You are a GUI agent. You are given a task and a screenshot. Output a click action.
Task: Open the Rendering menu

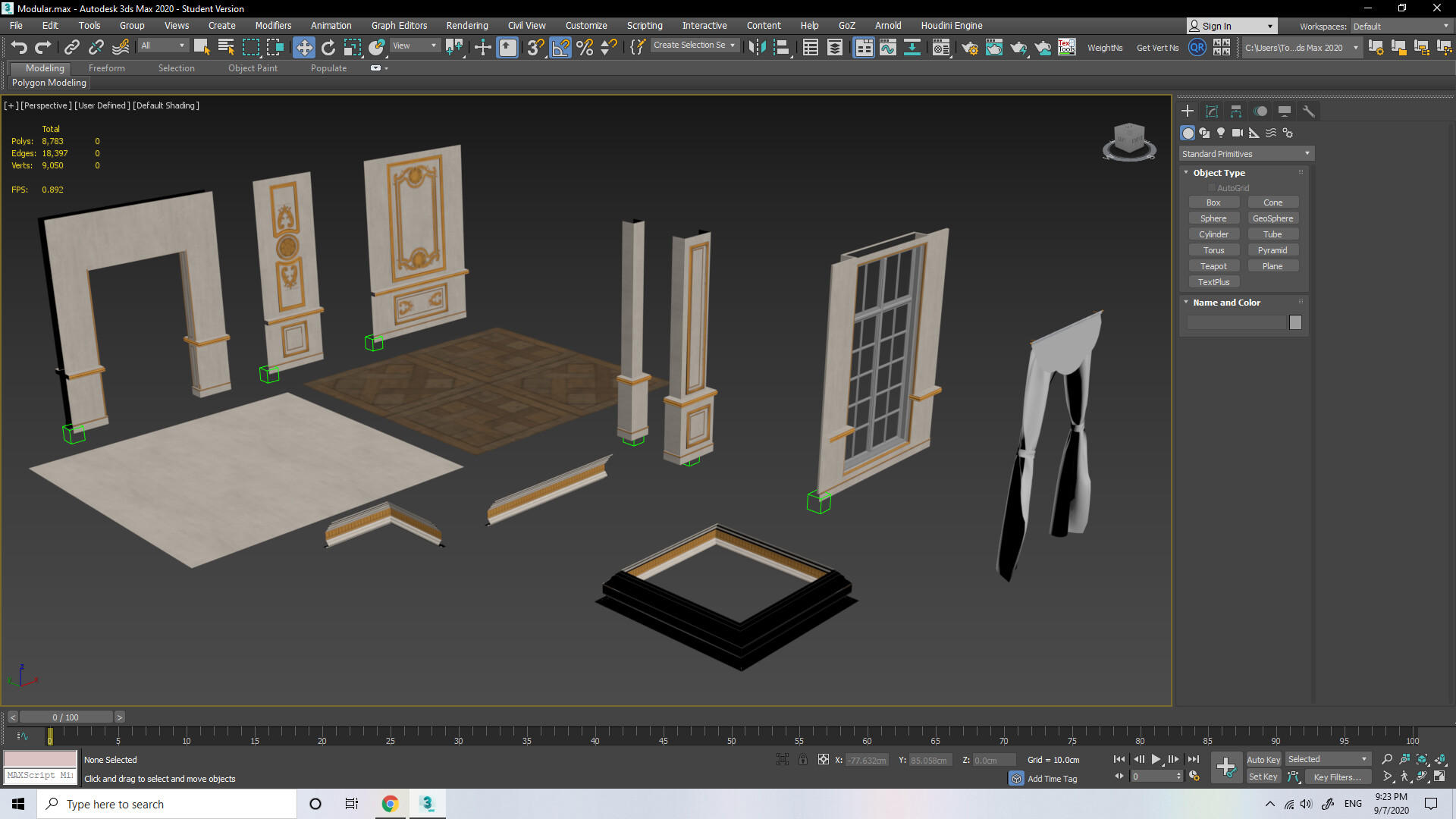click(x=467, y=25)
